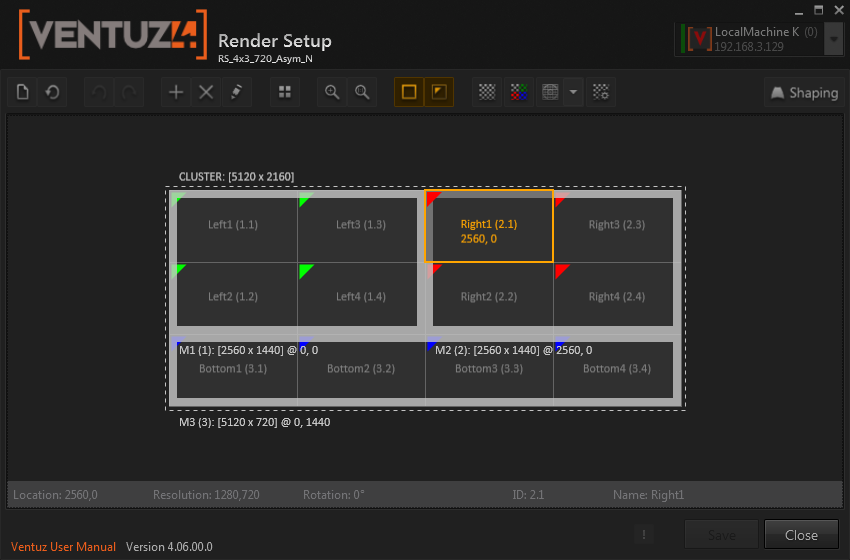Click the plus icon to add display
The height and width of the screenshot is (560, 850).
(176, 92)
